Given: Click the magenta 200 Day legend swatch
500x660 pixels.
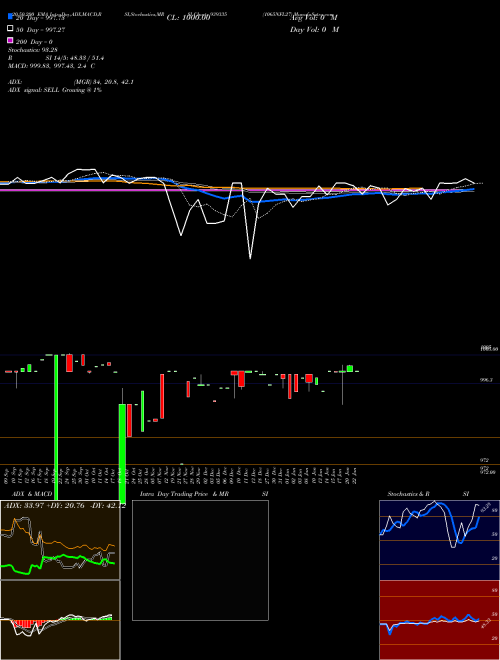Looking at the screenshot, I should tap(10, 41).
